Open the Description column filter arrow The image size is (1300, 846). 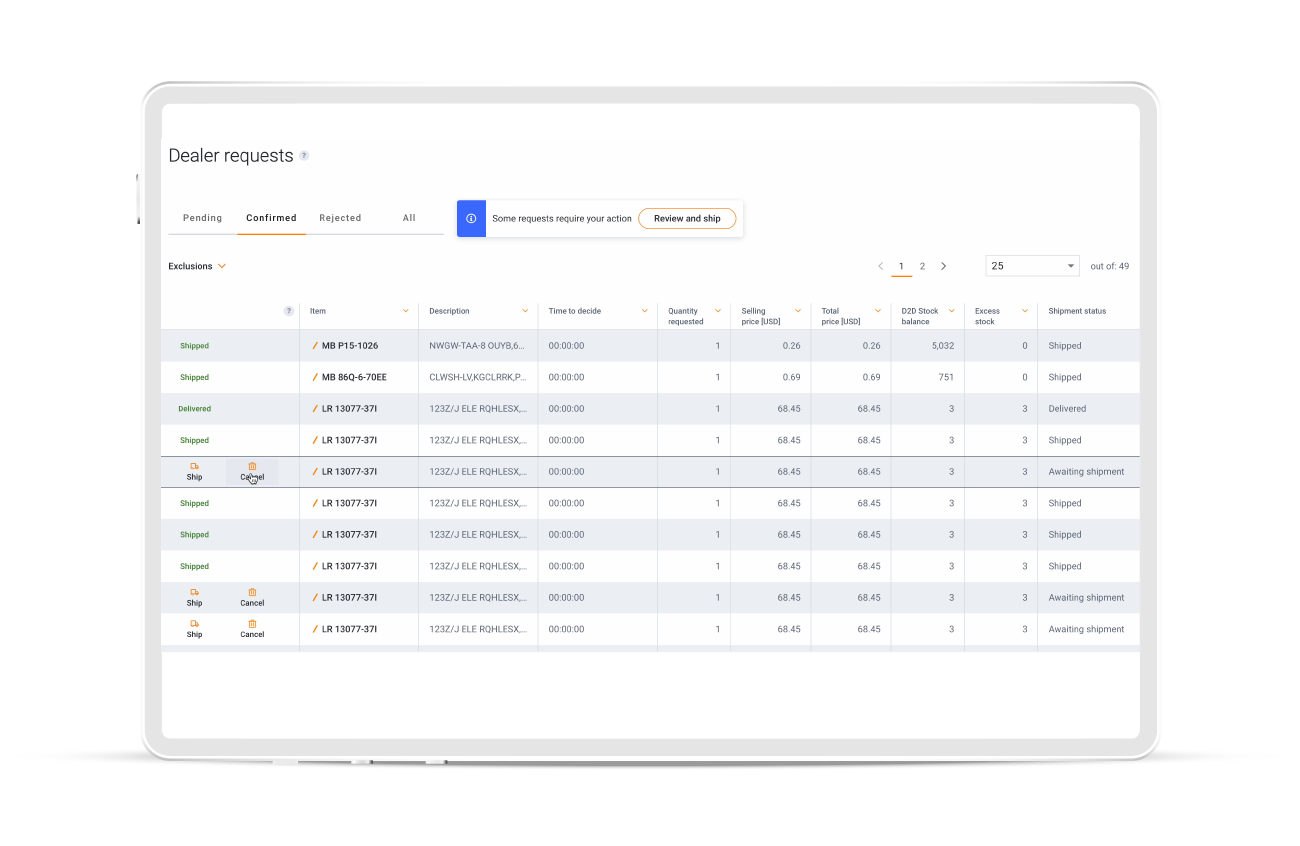(x=525, y=311)
